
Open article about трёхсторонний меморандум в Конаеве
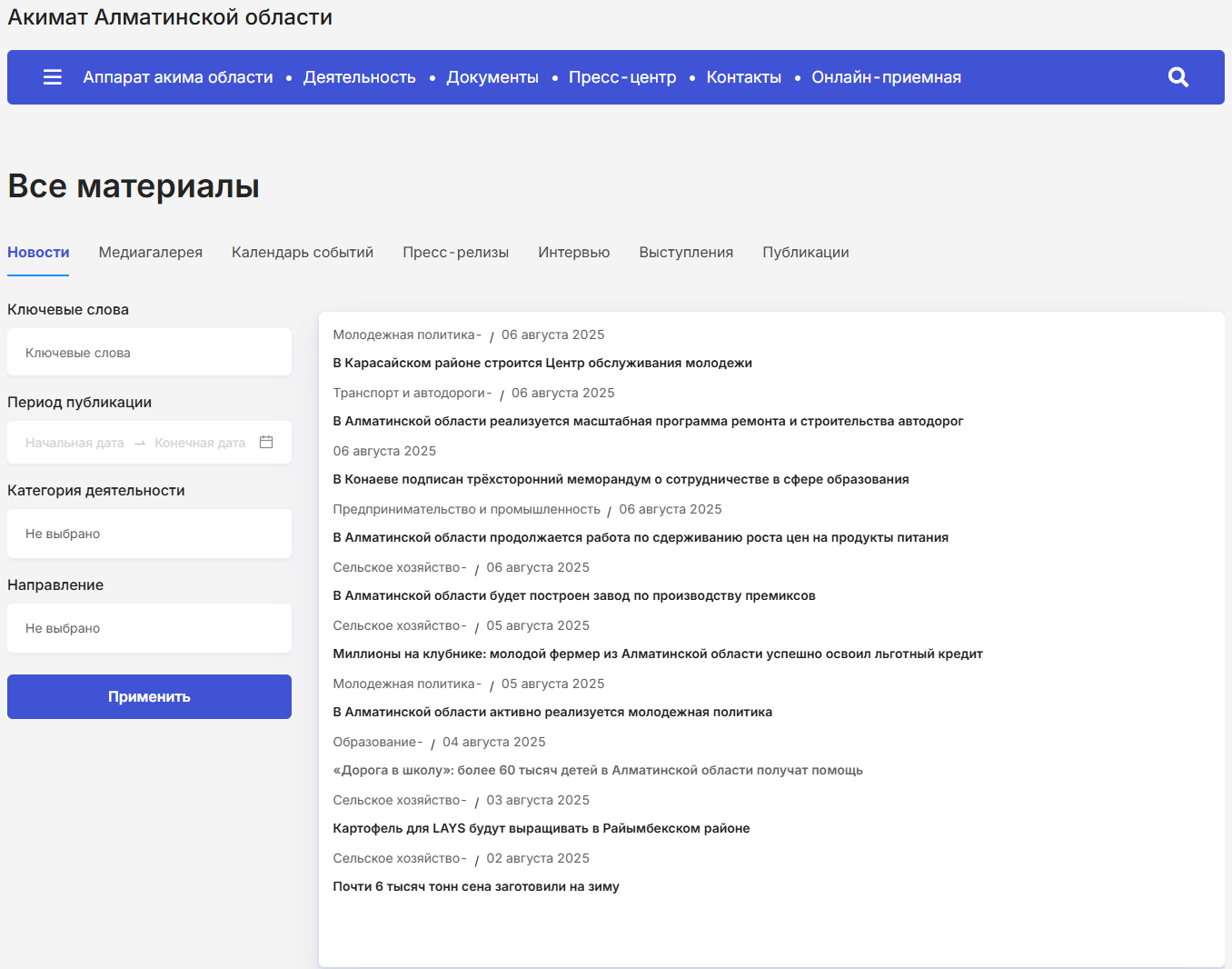point(621,479)
